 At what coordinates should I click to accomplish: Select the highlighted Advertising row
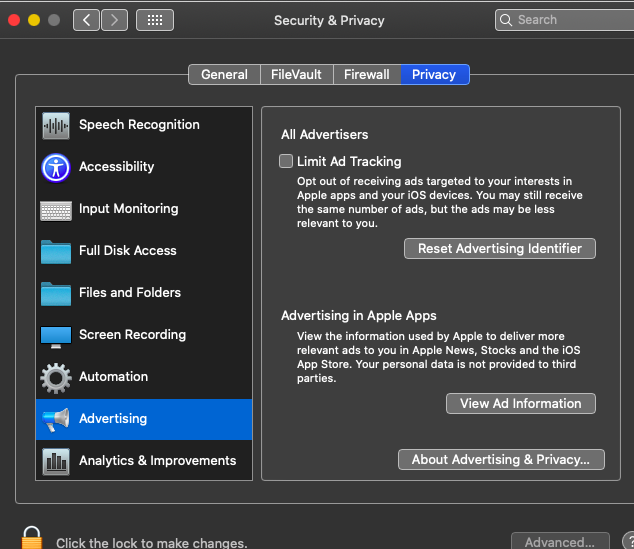[x=144, y=419]
